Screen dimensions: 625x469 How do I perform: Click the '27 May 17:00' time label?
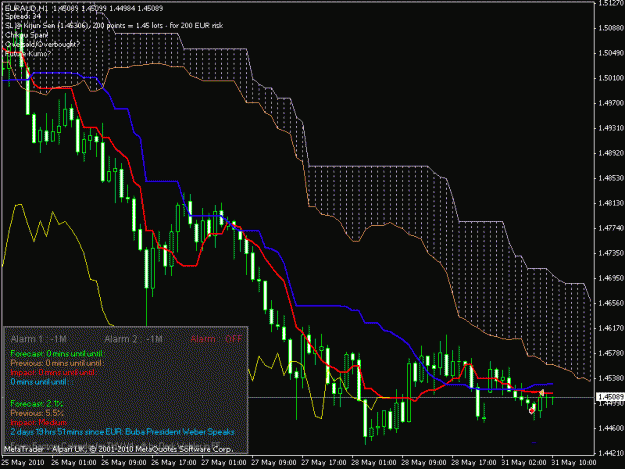coord(324,463)
